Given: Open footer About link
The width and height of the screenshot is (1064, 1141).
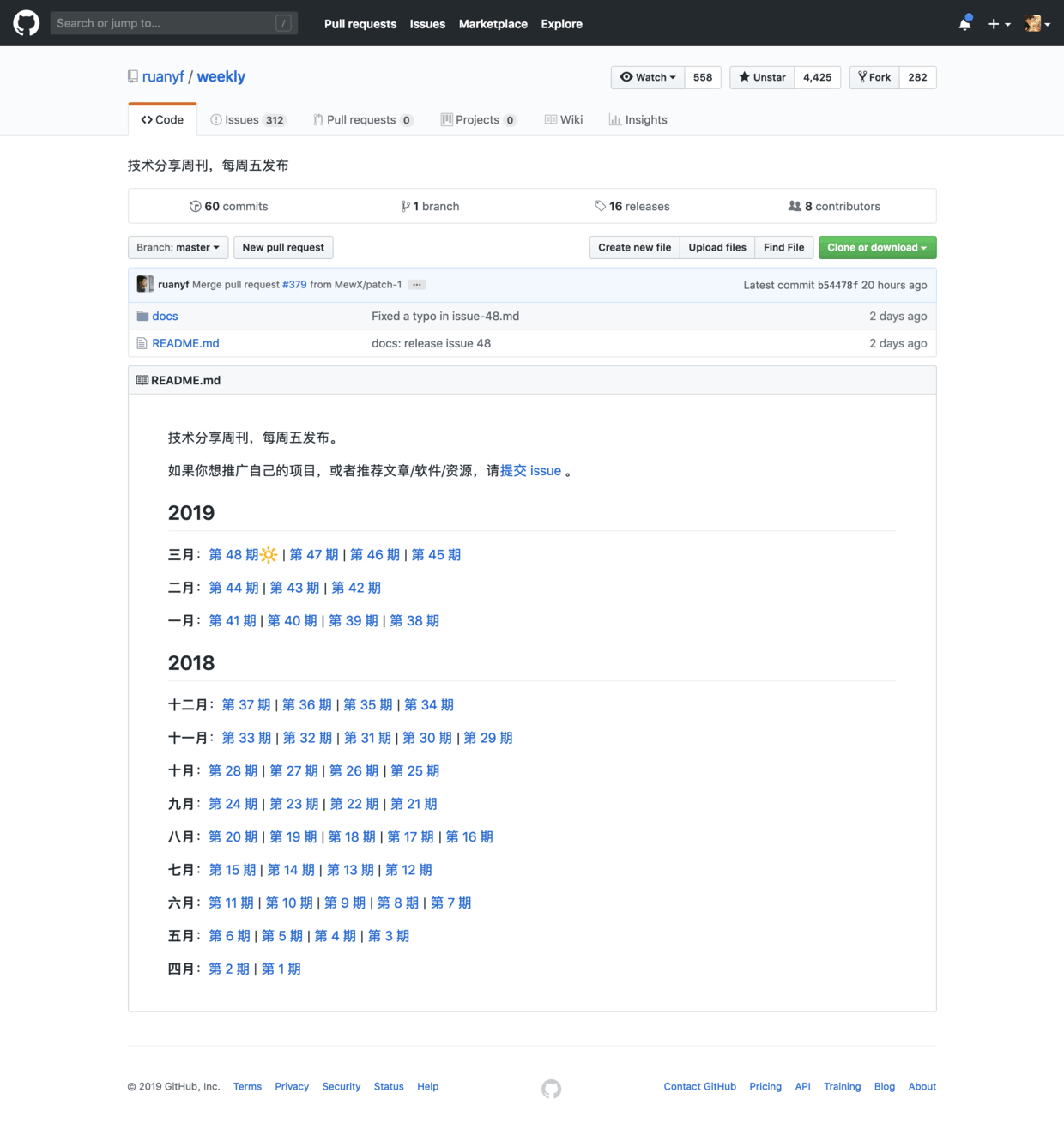Looking at the screenshot, I should [922, 1086].
